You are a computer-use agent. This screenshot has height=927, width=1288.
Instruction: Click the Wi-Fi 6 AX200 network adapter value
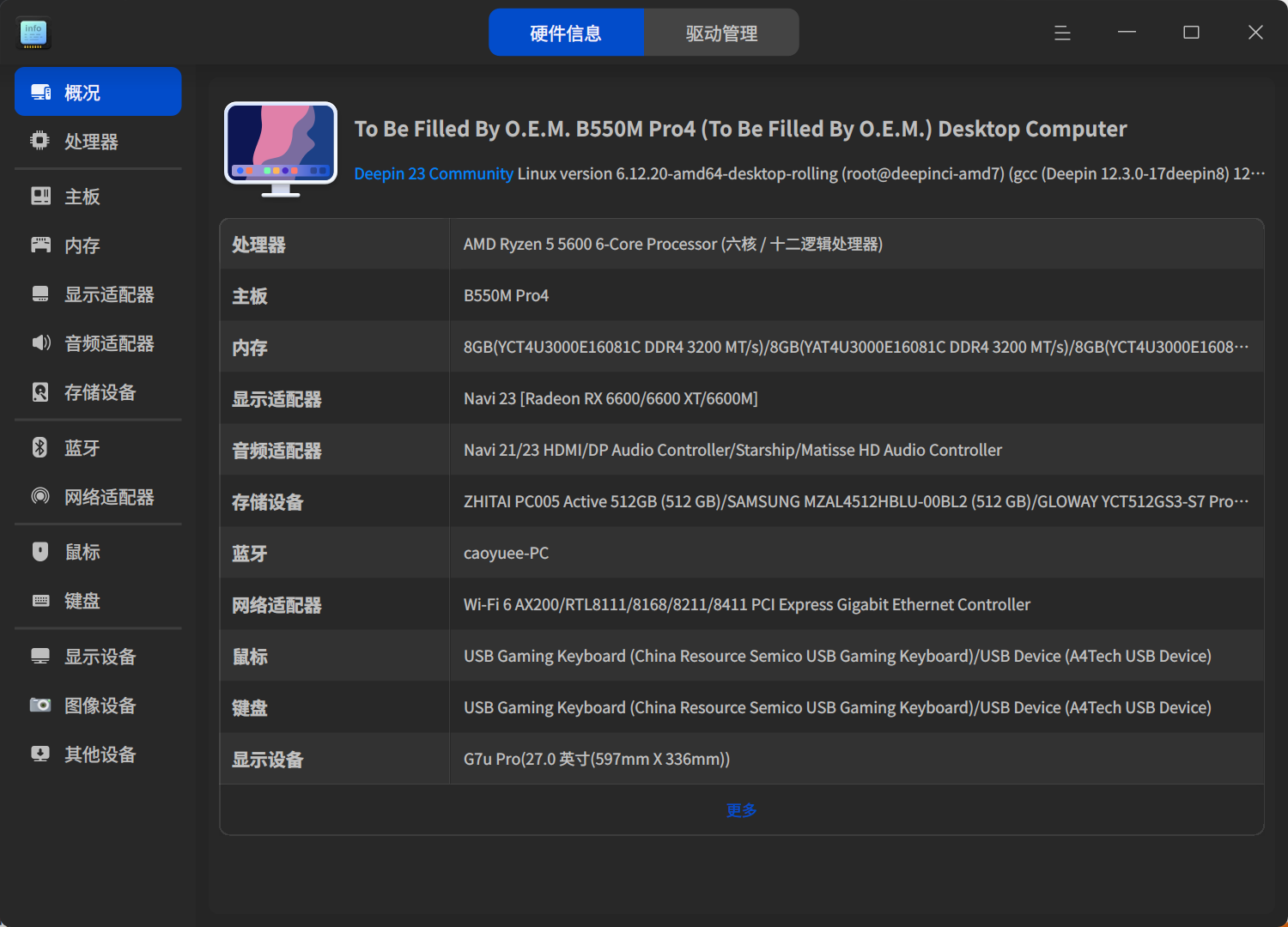(x=747, y=604)
